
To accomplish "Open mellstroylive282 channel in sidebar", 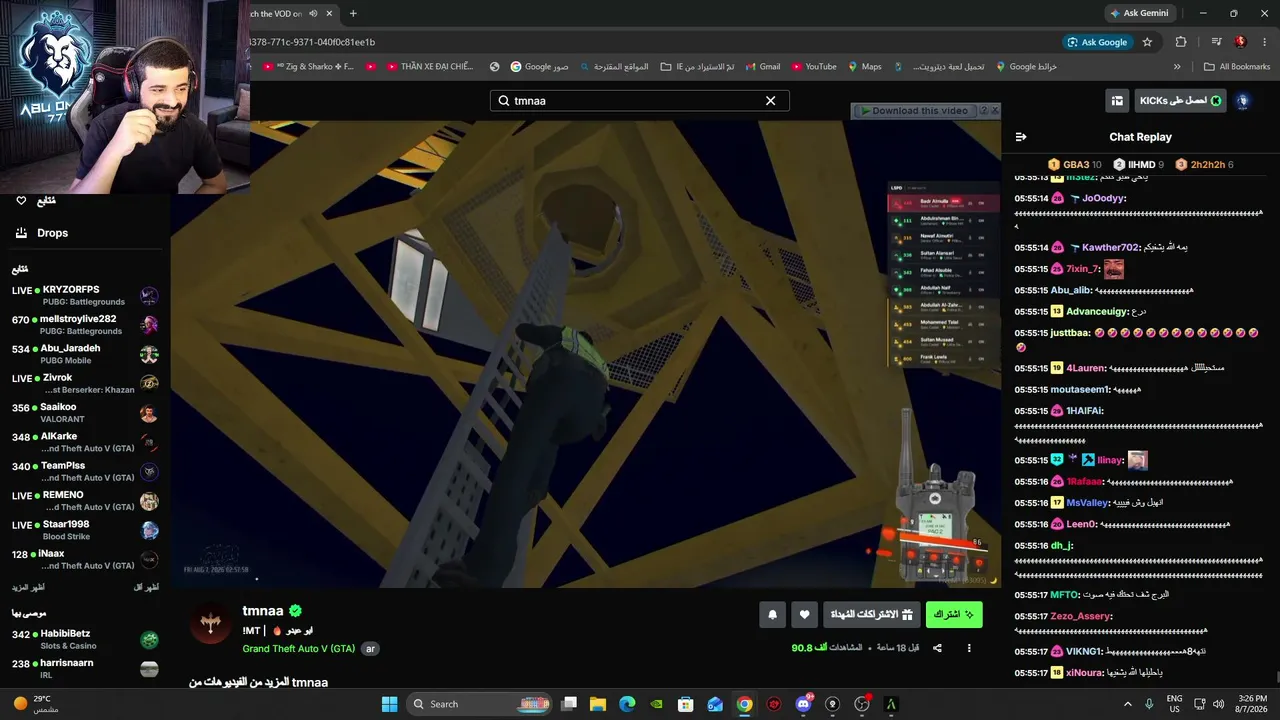I will point(85,325).
